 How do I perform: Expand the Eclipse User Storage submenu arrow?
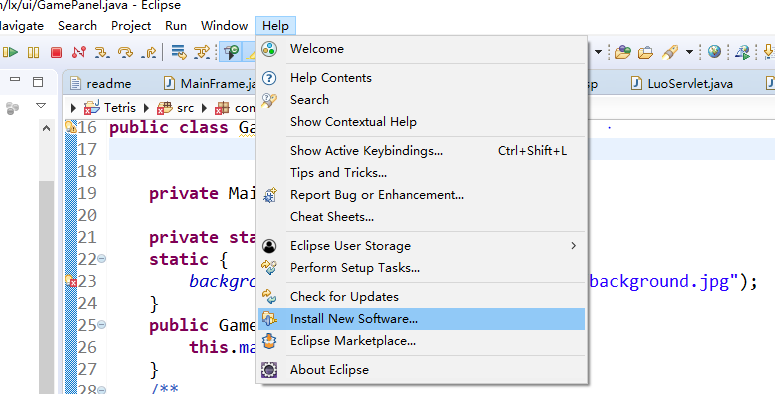click(573, 246)
